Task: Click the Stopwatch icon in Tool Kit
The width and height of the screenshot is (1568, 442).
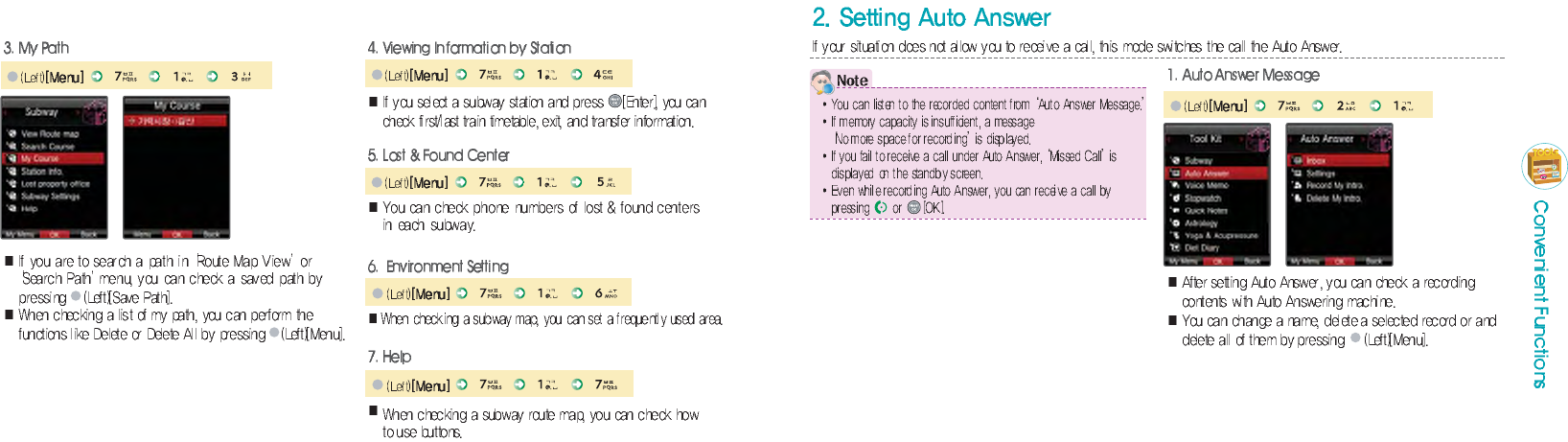Action: (x=1174, y=198)
